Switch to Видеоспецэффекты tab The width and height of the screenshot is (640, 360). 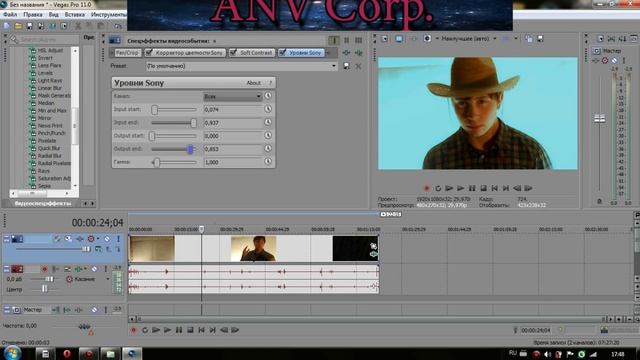(43, 203)
